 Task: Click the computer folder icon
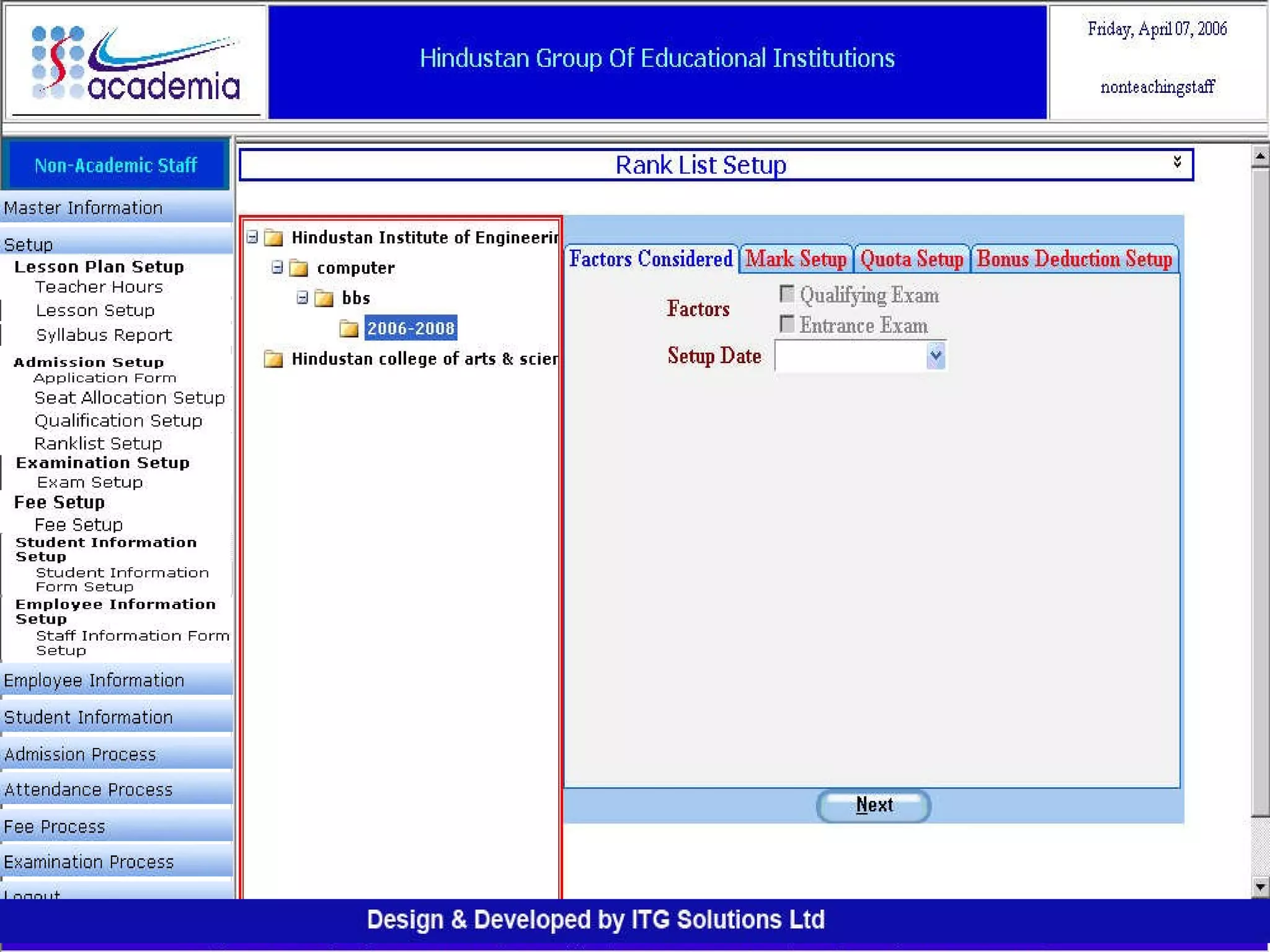click(x=299, y=268)
